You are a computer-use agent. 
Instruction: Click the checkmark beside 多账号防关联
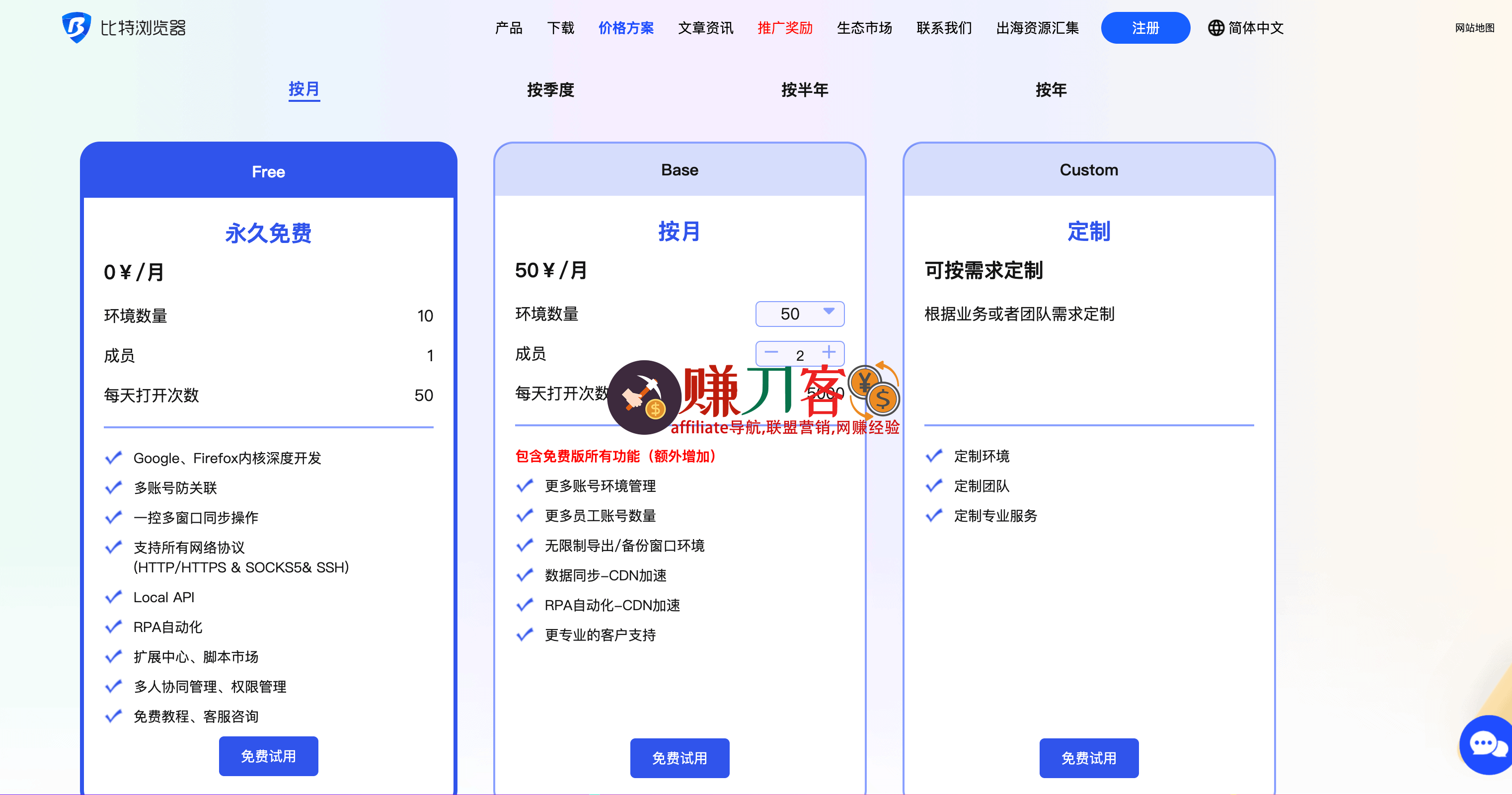113,487
